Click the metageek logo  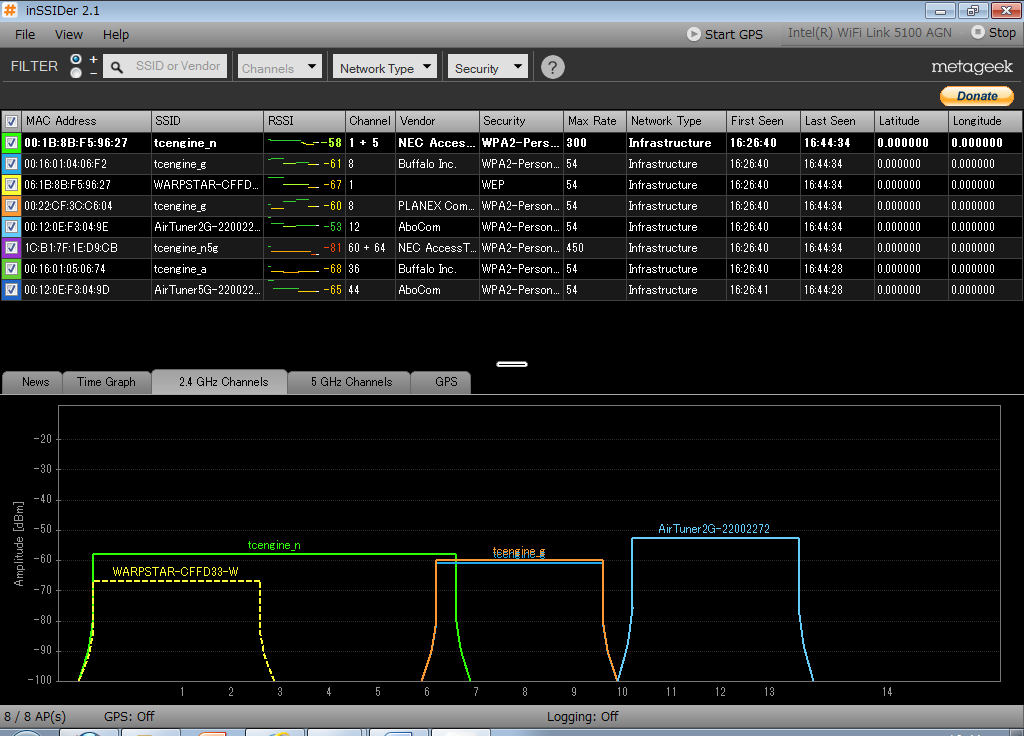pos(972,67)
